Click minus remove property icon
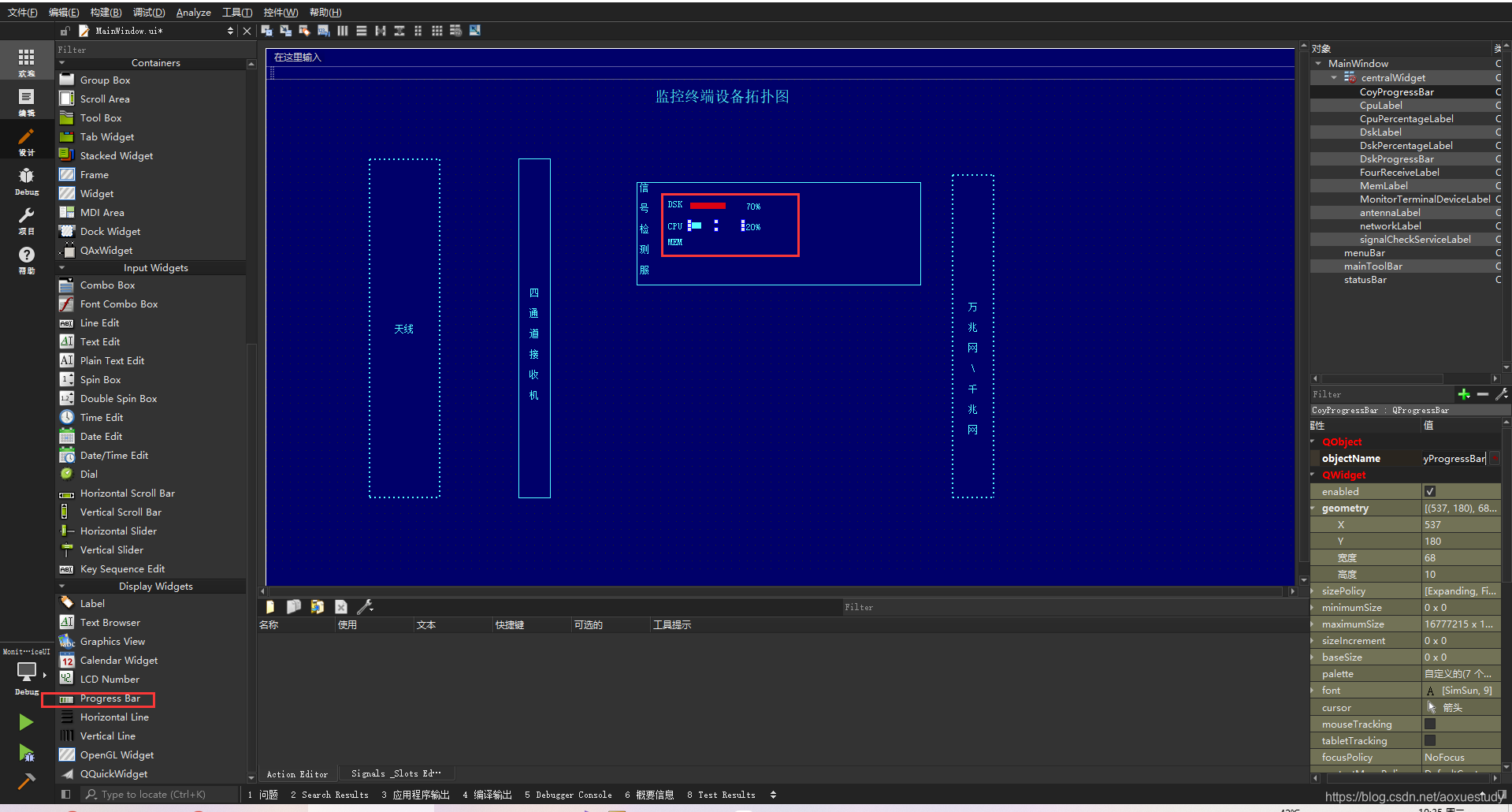The width and height of the screenshot is (1512, 812). 1483,394
